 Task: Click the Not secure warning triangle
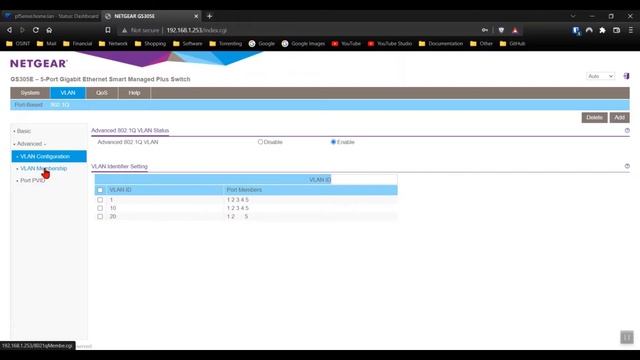click(124, 30)
